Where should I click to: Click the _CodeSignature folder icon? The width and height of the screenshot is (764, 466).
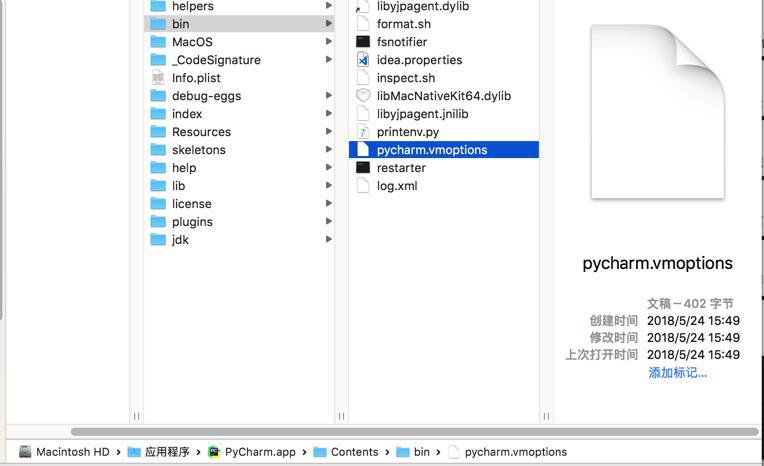(x=158, y=60)
